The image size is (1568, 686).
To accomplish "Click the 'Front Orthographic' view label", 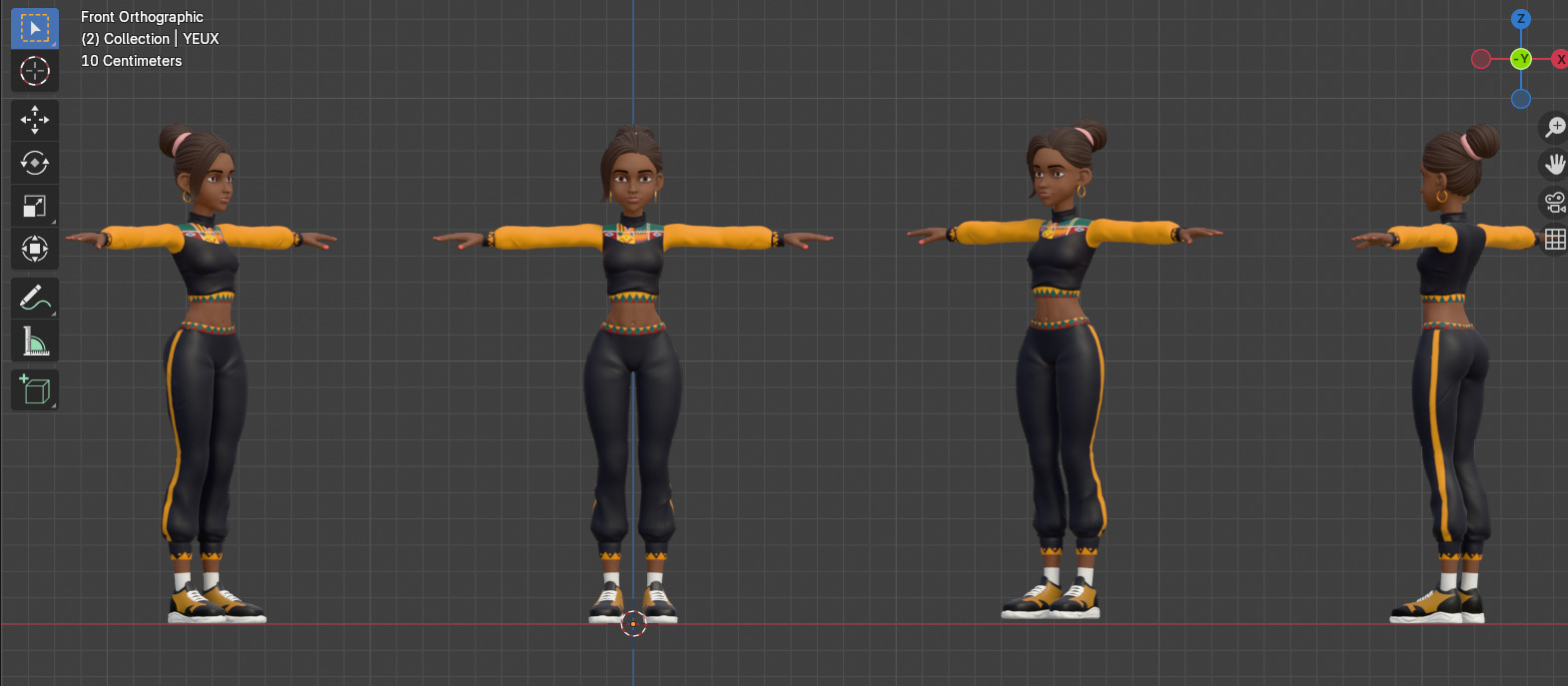I will pyautogui.click(x=142, y=17).
